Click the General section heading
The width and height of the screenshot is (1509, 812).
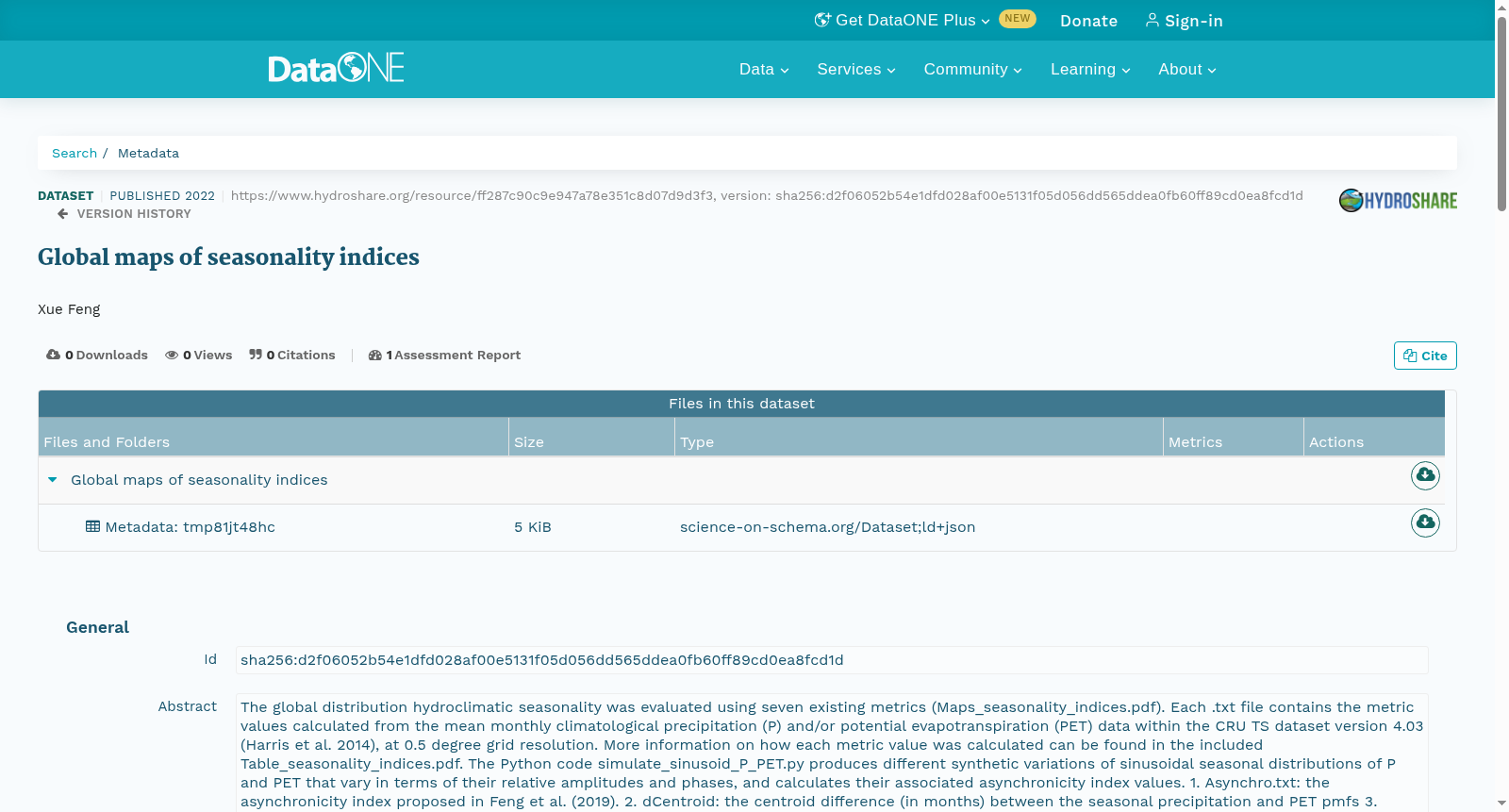97,627
